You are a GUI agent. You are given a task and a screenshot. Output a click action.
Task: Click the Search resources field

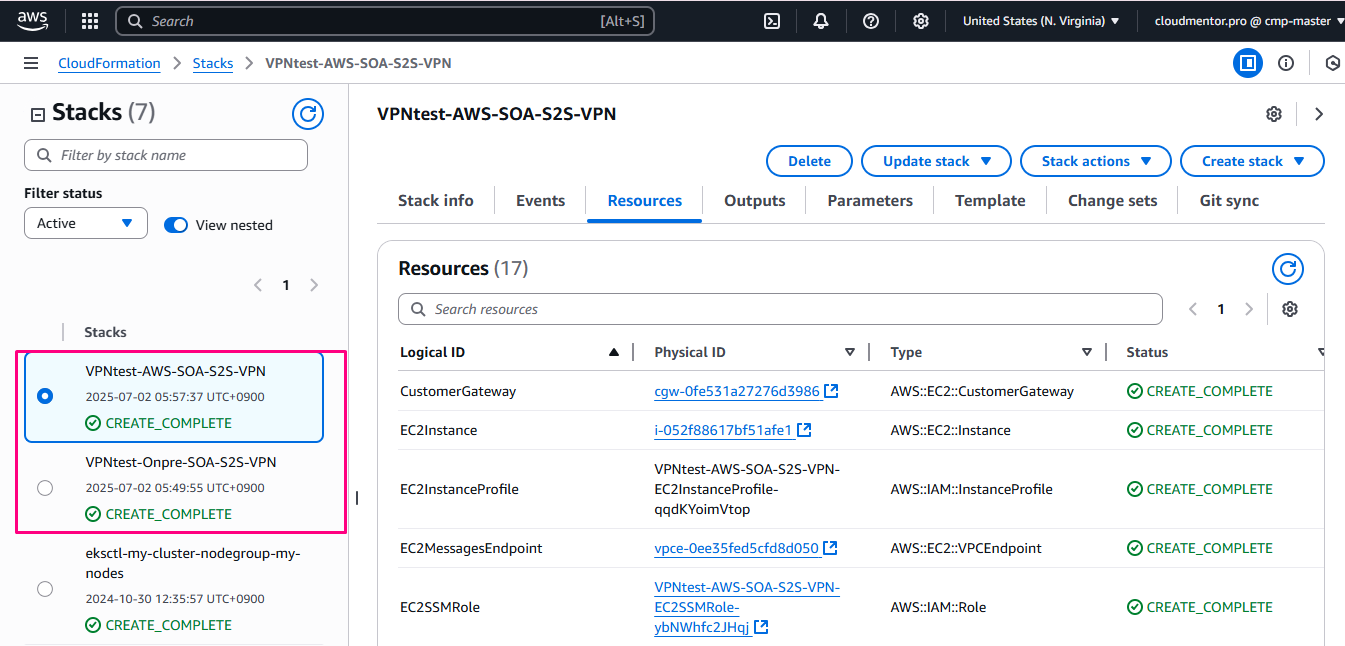click(x=780, y=309)
